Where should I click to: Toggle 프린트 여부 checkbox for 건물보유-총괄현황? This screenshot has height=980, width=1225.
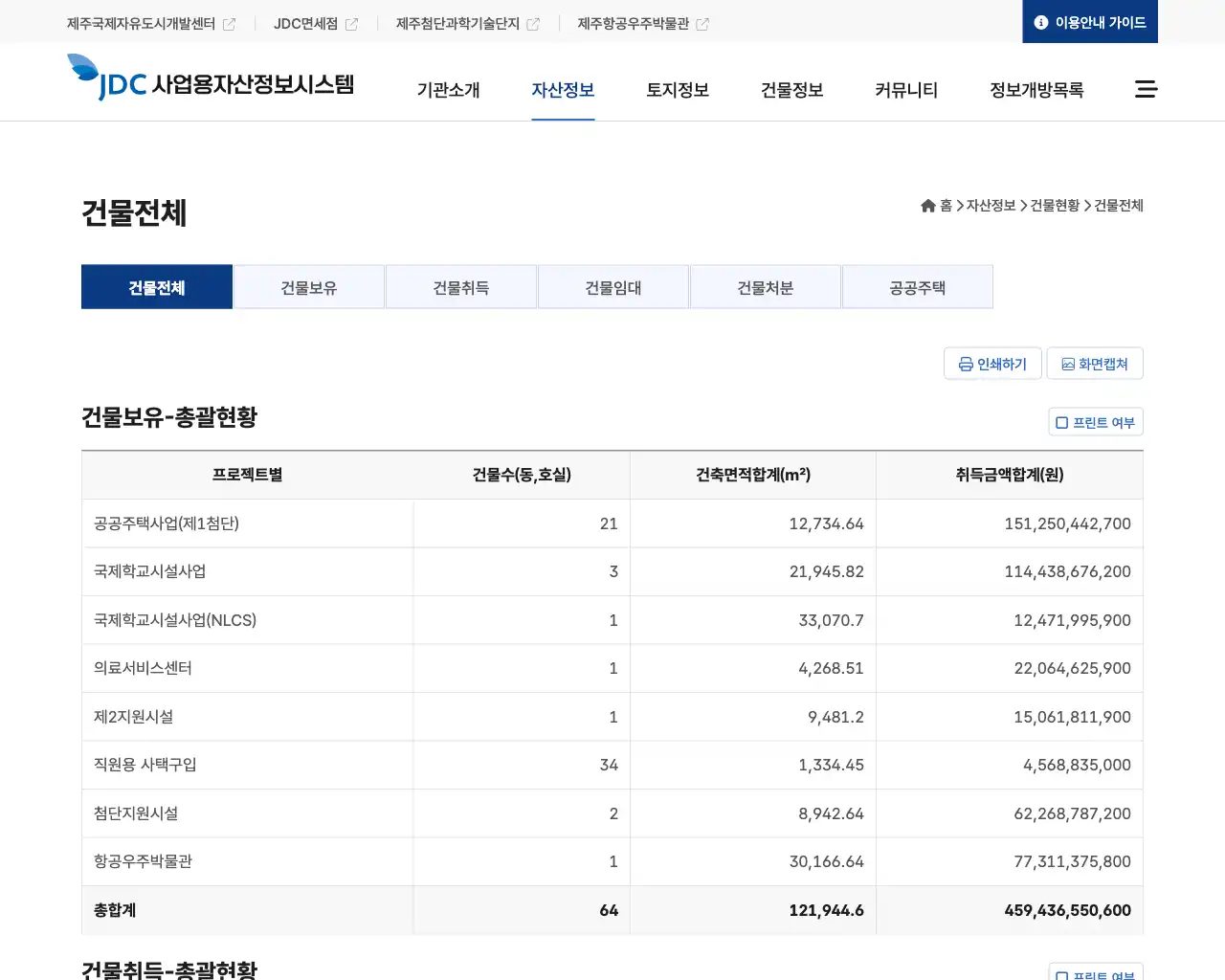1061,423
